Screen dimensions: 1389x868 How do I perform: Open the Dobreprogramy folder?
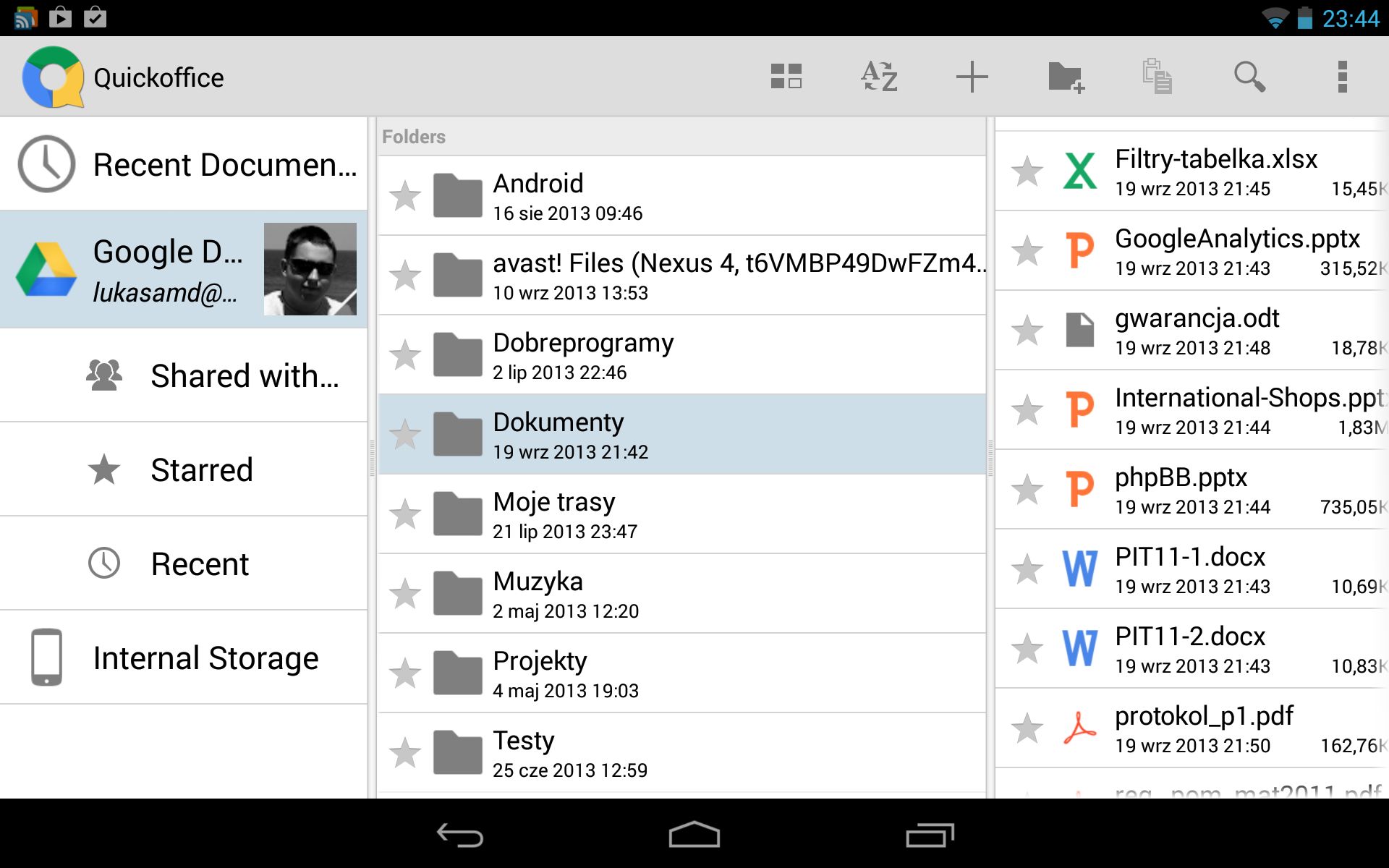pyautogui.click(x=682, y=355)
